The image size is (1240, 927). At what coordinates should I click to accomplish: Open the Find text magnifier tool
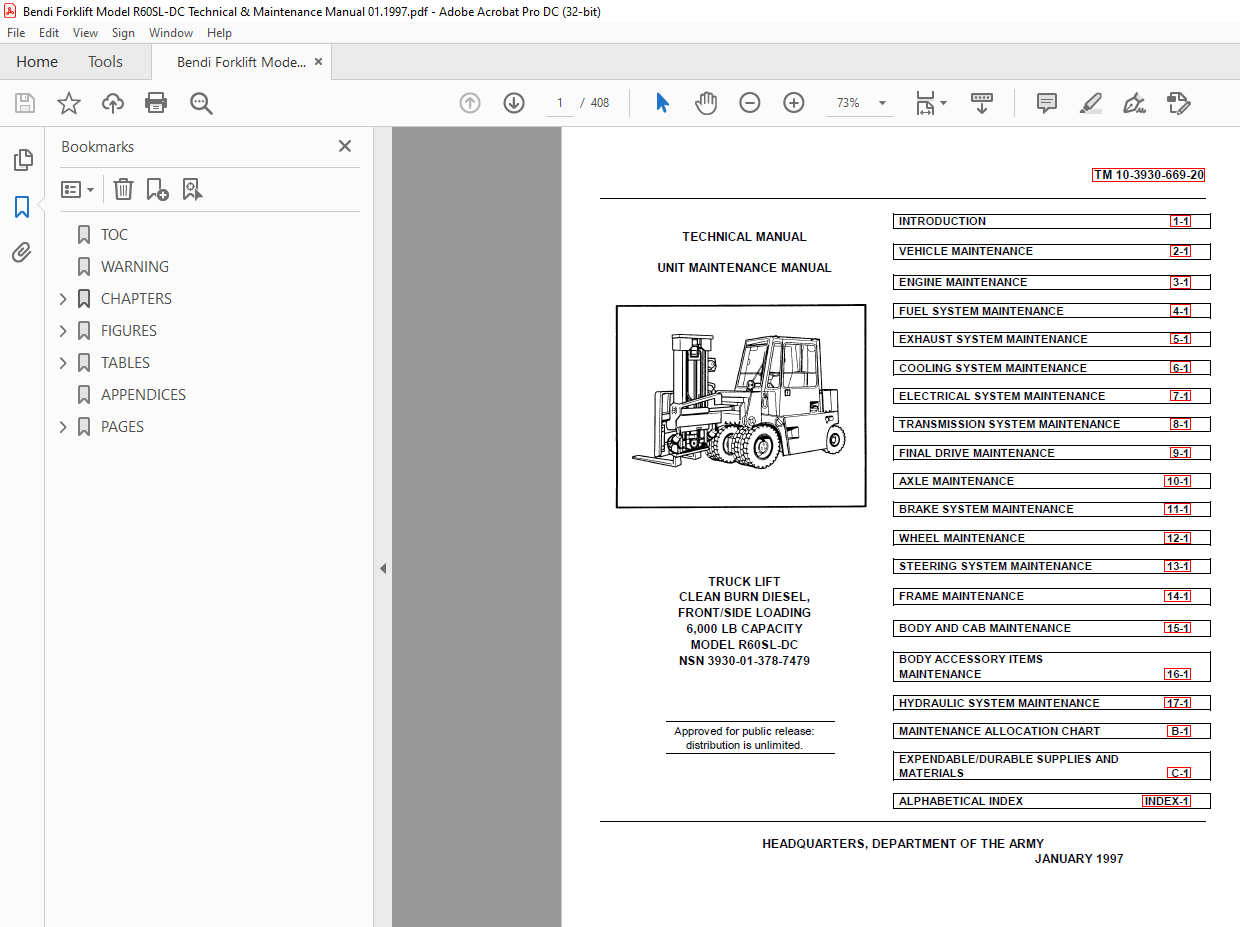pos(202,103)
